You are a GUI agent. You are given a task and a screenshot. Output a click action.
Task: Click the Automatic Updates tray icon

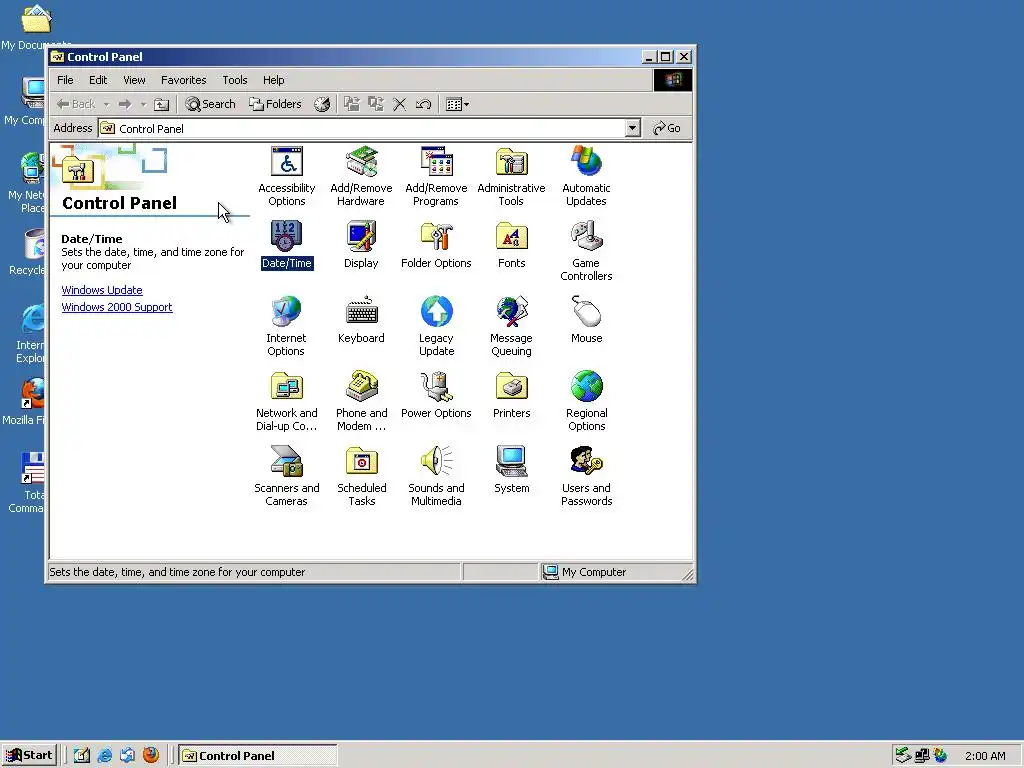pyautogui.click(x=940, y=756)
